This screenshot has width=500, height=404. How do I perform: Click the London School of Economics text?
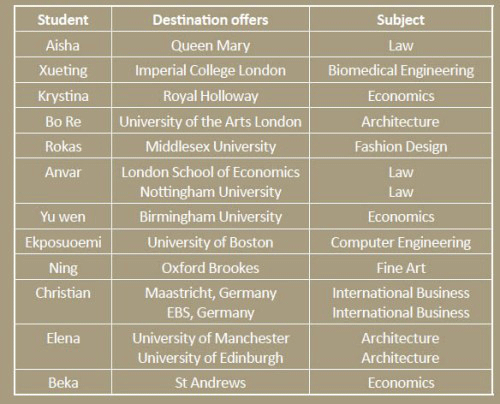(210, 172)
